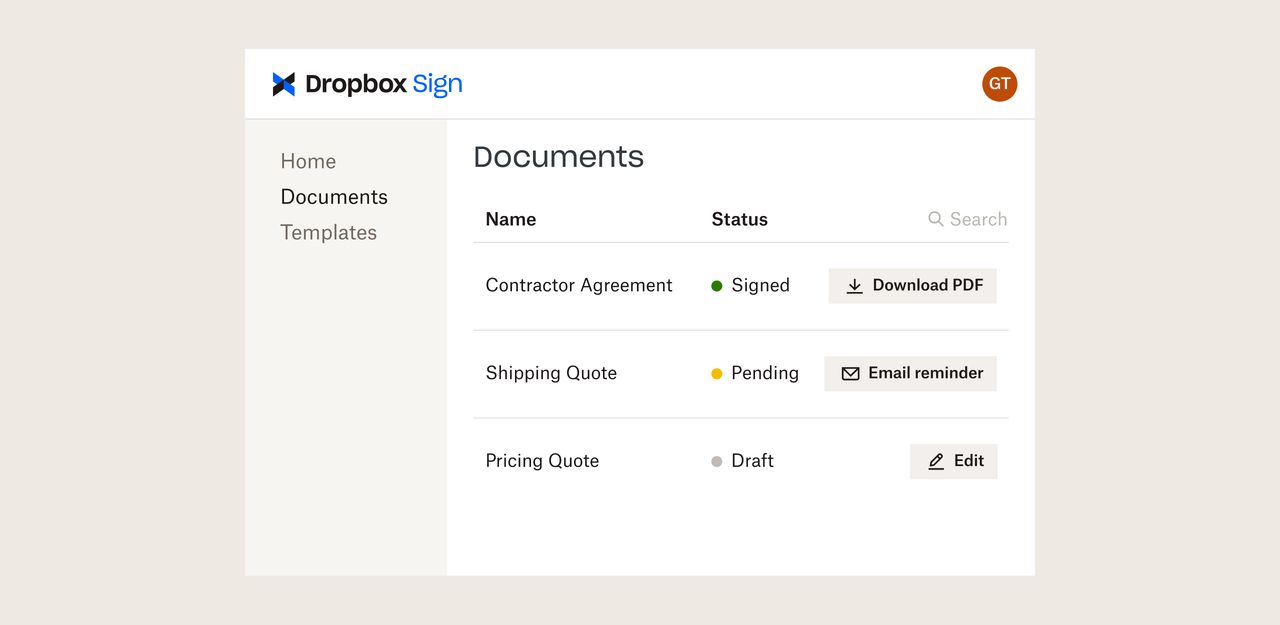Edit the Pricing Quote draft
This screenshot has width=1280, height=625.
click(953, 461)
